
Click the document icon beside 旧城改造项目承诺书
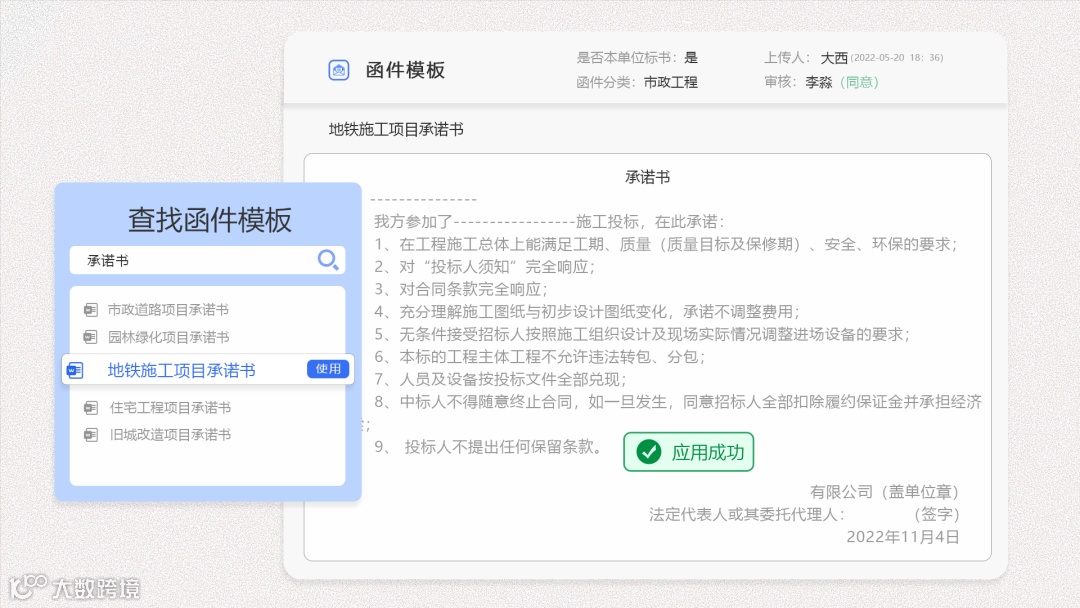[x=90, y=434]
